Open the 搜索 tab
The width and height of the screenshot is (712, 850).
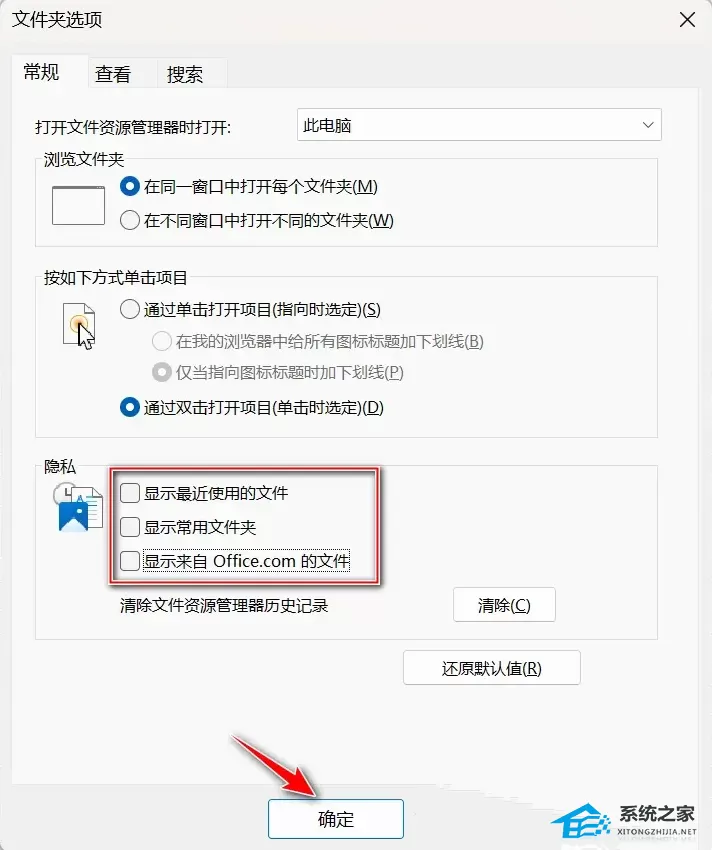point(185,74)
